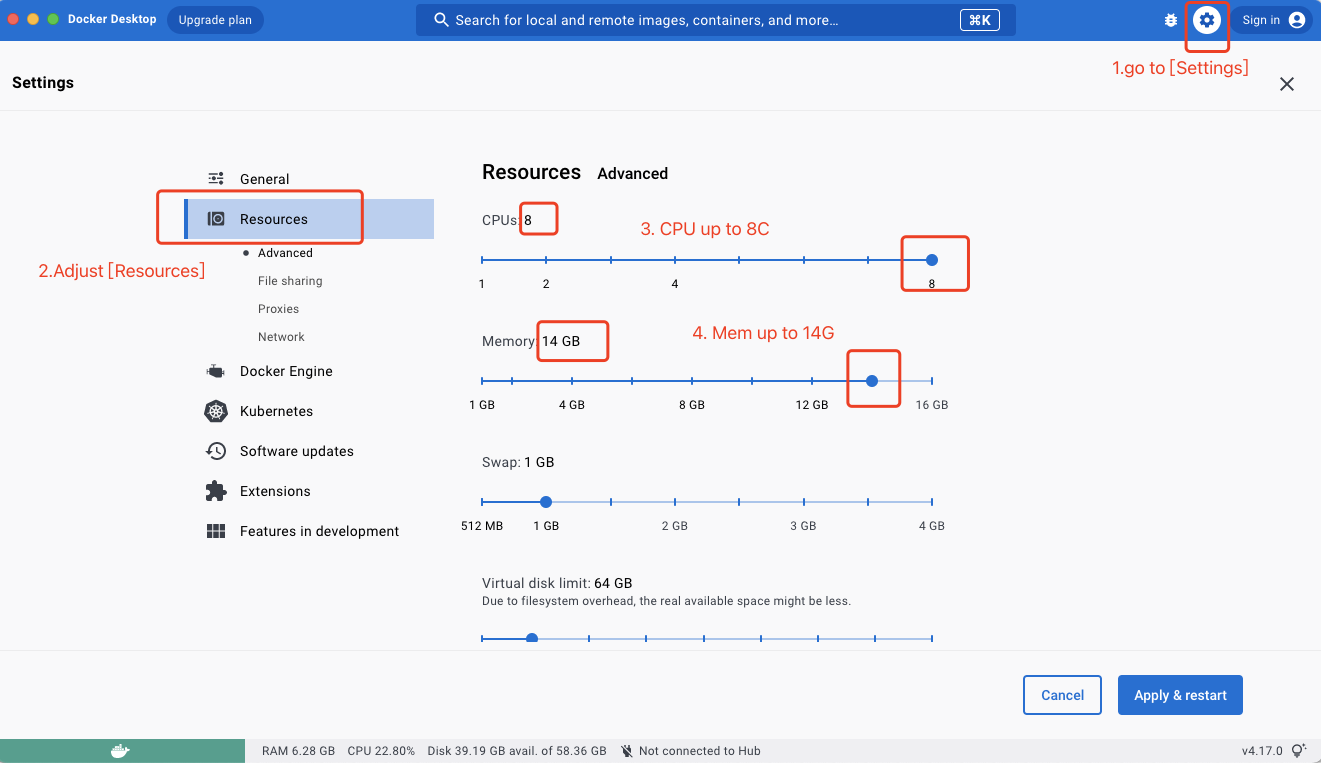The image size is (1321, 763).
Task: Click the Extensions puzzle piece icon
Action: [x=216, y=491]
